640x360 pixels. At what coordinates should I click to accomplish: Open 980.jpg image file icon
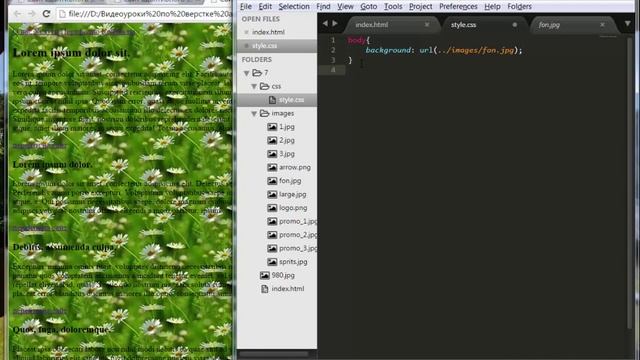click(264, 275)
